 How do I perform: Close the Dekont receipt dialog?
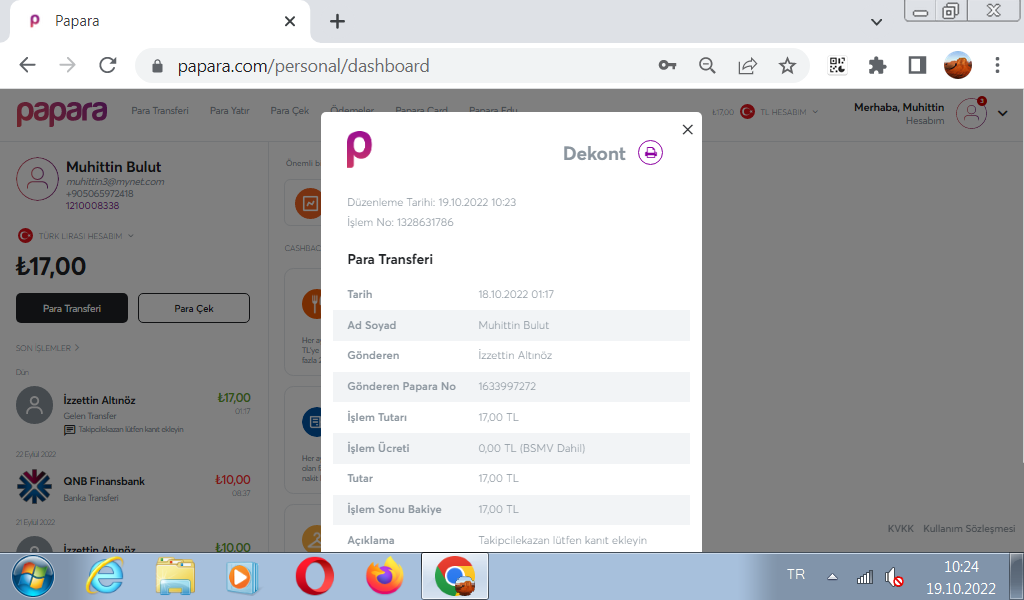687,129
